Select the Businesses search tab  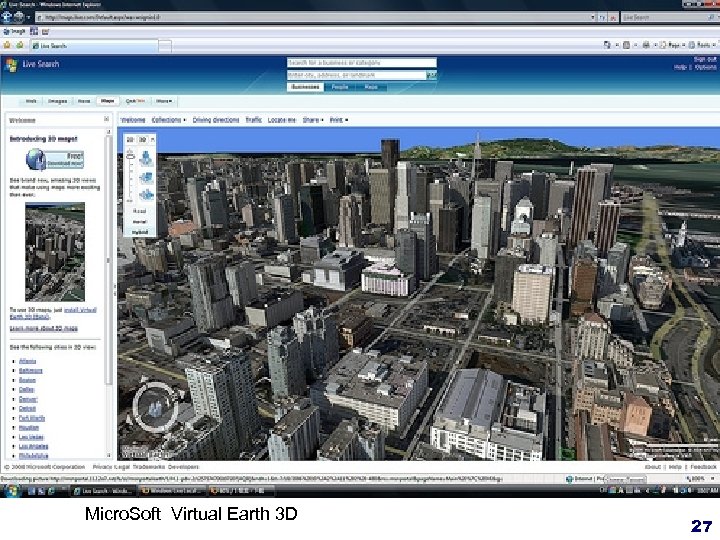tap(305, 87)
